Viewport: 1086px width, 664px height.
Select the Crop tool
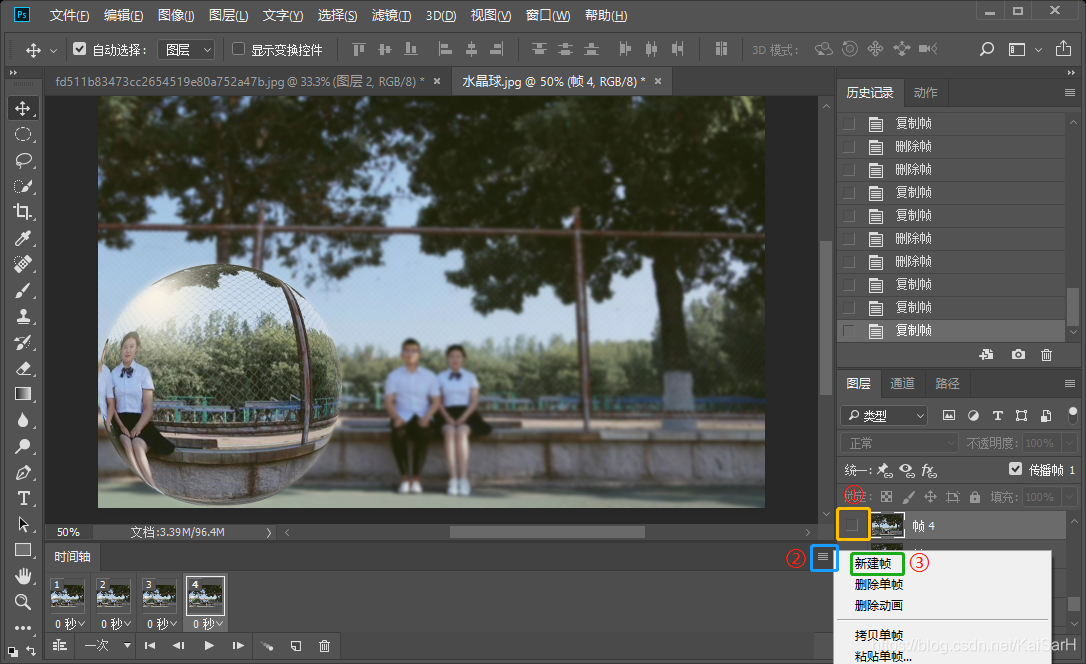point(23,212)
